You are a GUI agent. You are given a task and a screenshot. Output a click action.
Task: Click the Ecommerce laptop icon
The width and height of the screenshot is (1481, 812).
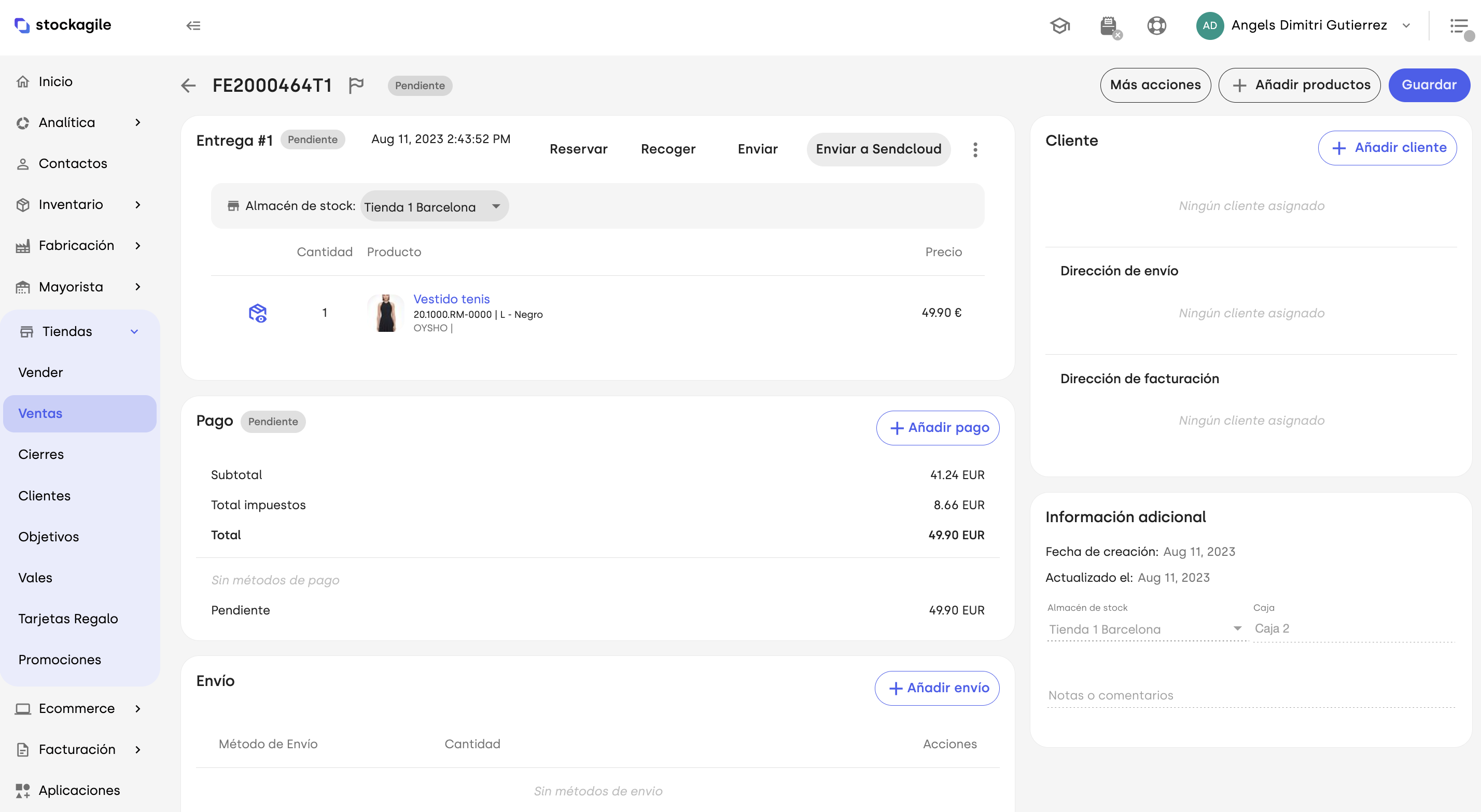[x=23, y=708]
